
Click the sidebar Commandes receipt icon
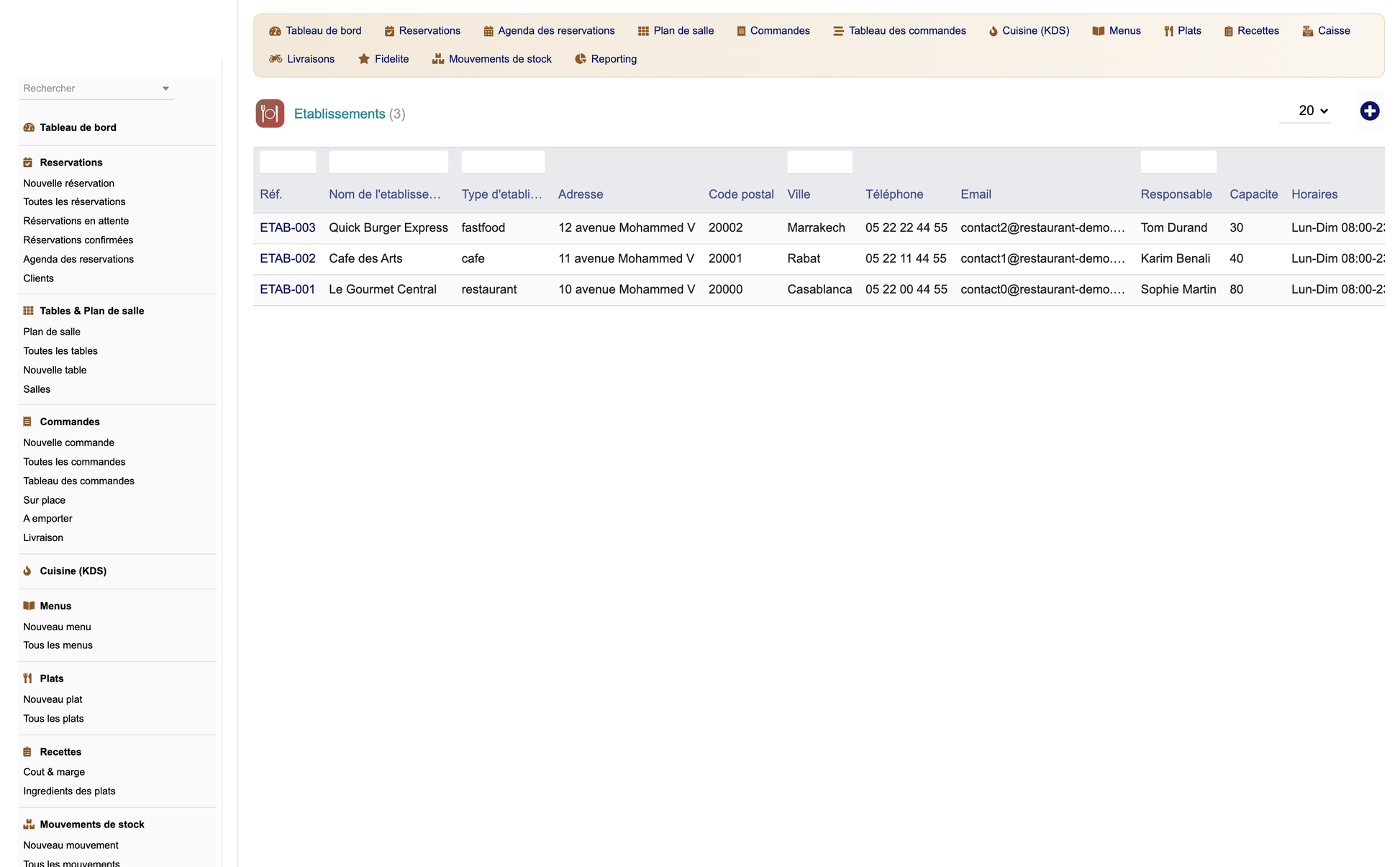point(27,422)
